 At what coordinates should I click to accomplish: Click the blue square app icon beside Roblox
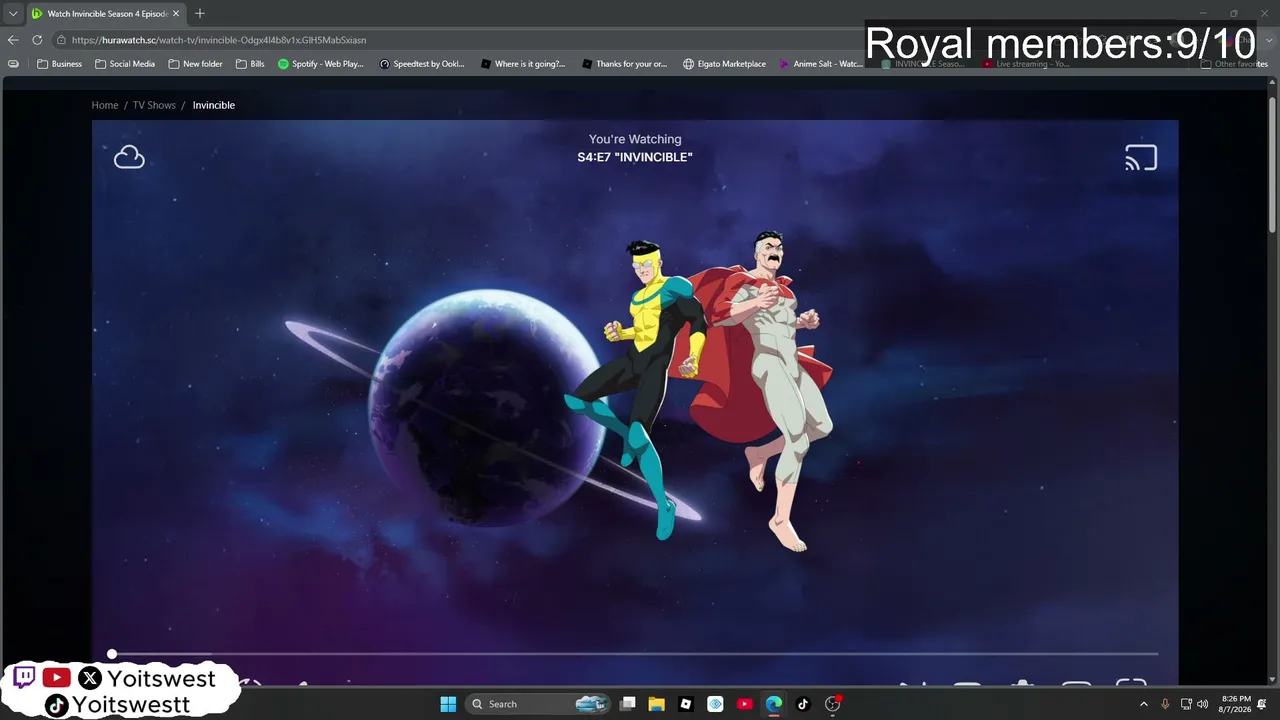point(715,704)
